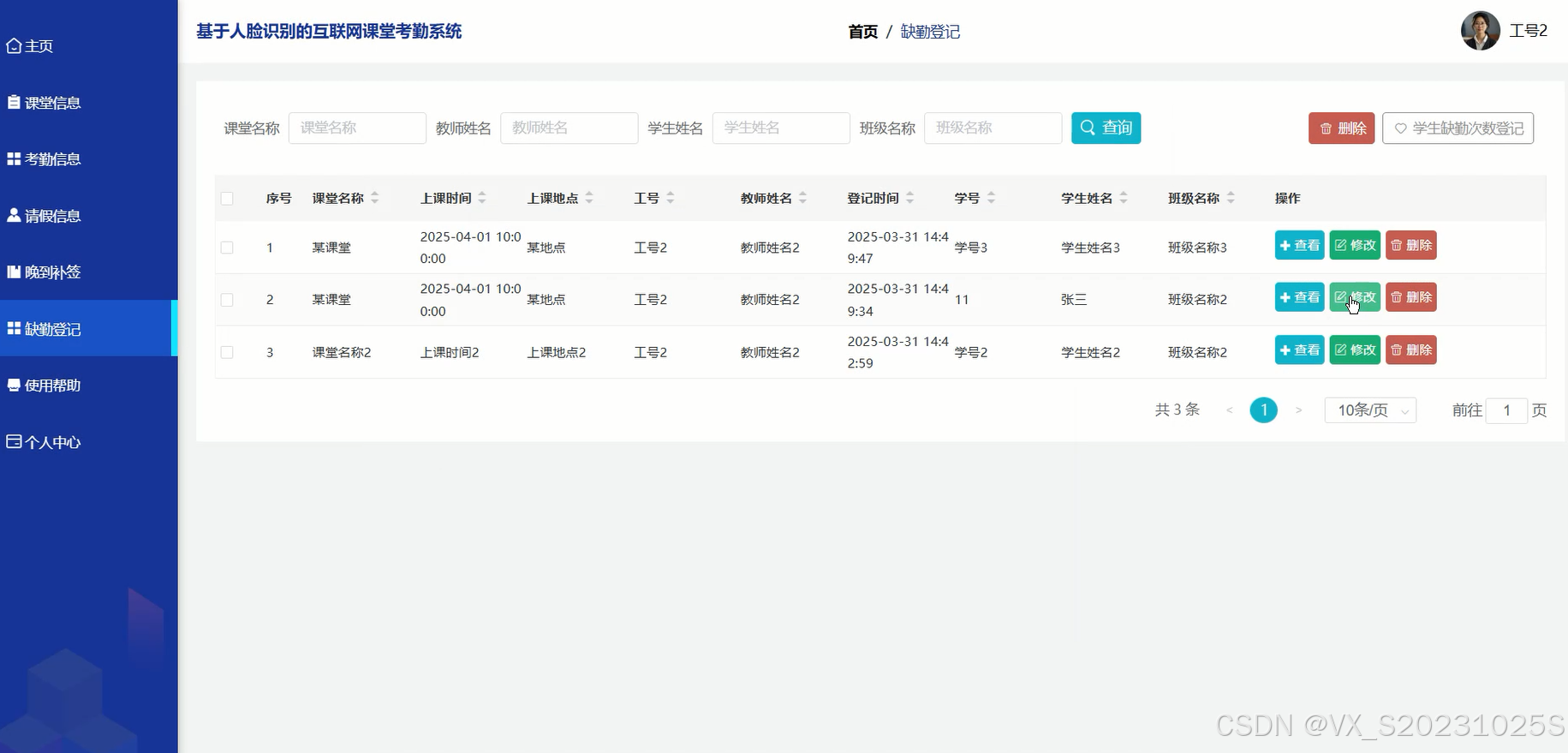Sort by 学生姓名 column arrows
The image size is (1568, 753).
[1124, 198]
